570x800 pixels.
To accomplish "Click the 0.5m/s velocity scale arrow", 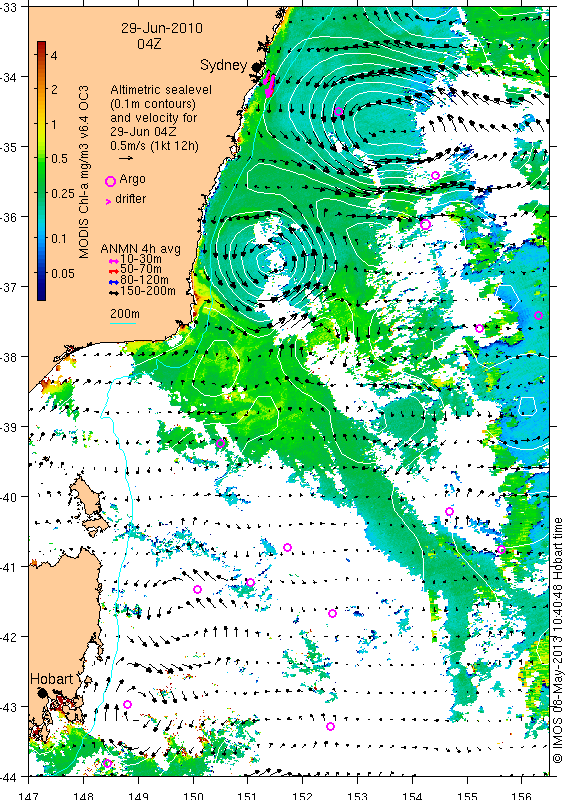I will click(126, 159).
